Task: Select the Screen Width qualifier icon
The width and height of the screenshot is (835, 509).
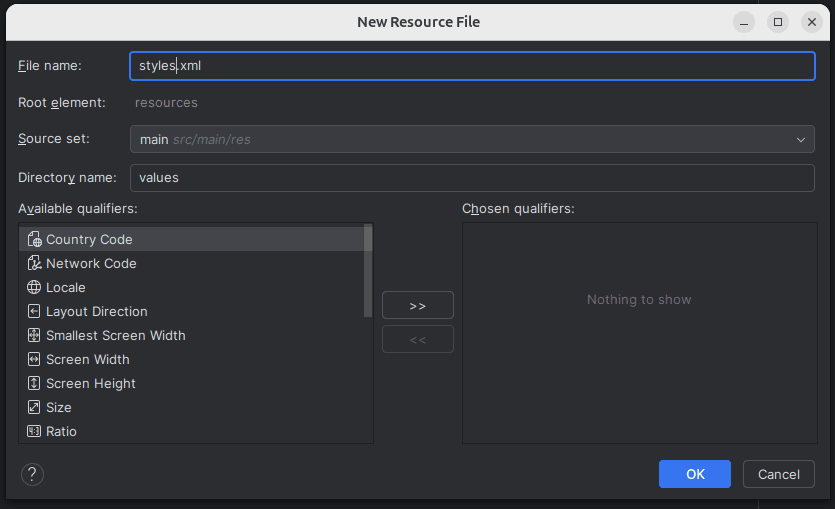Action: (34, 359)
